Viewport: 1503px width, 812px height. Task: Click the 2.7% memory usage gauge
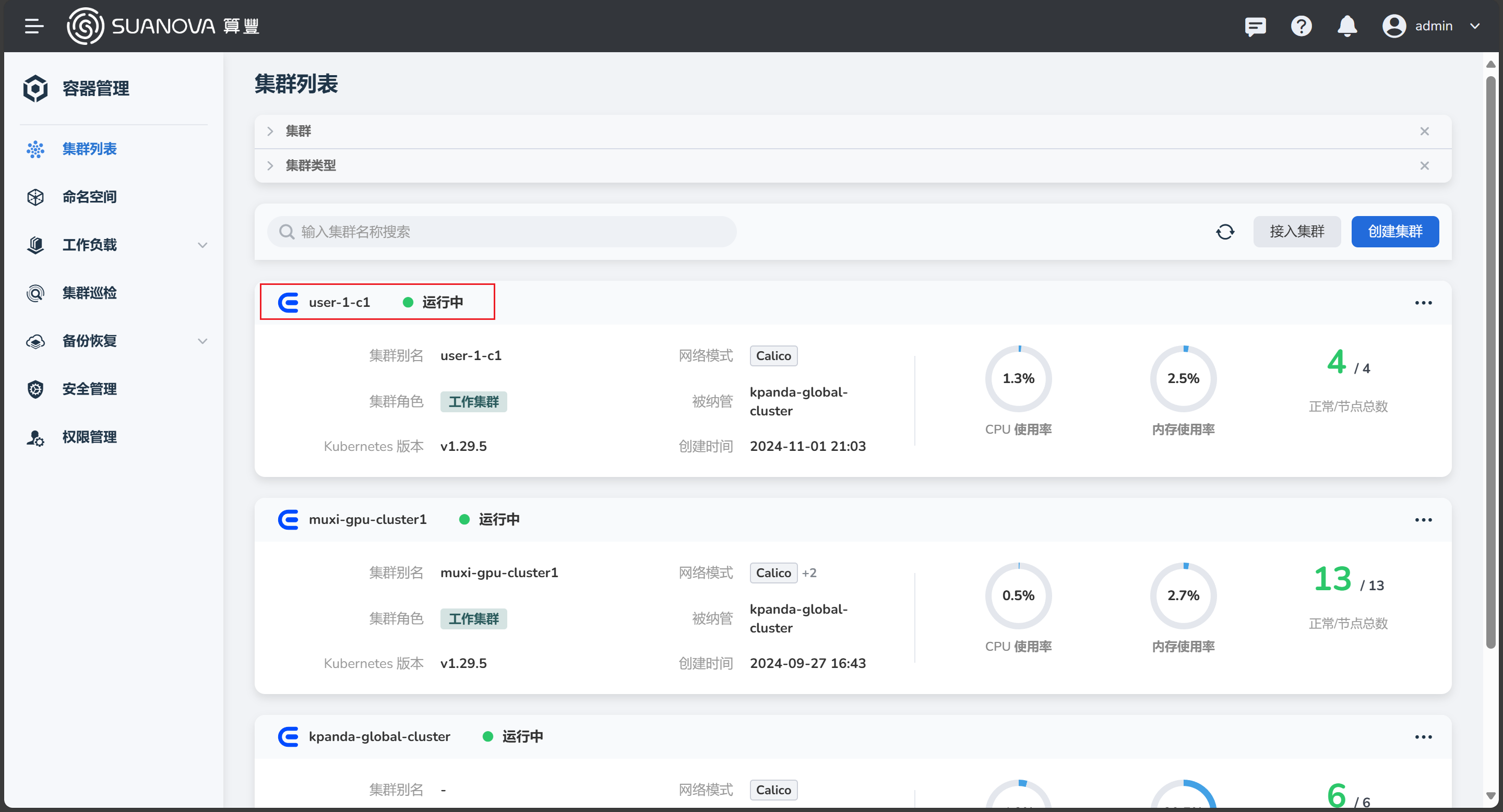[1183, 595]
